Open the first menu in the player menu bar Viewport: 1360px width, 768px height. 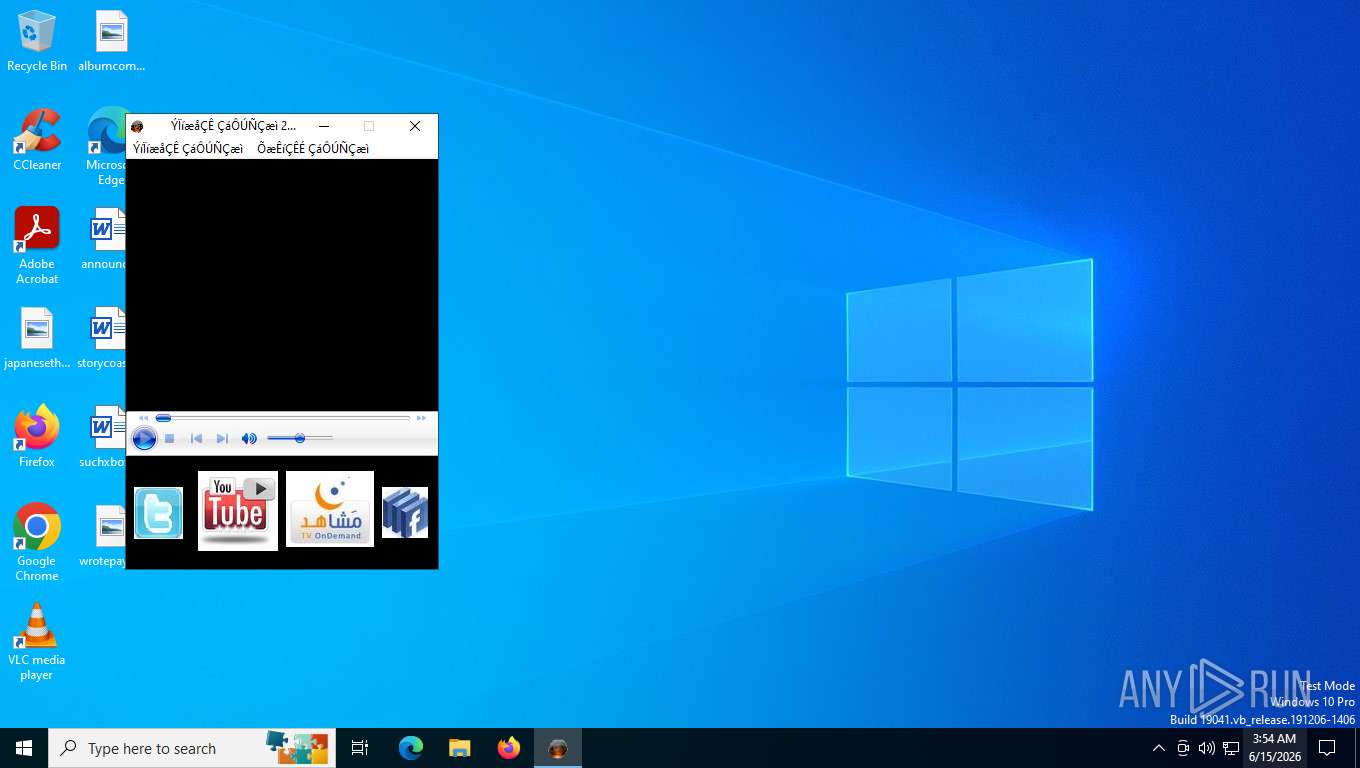coord(188,149)
